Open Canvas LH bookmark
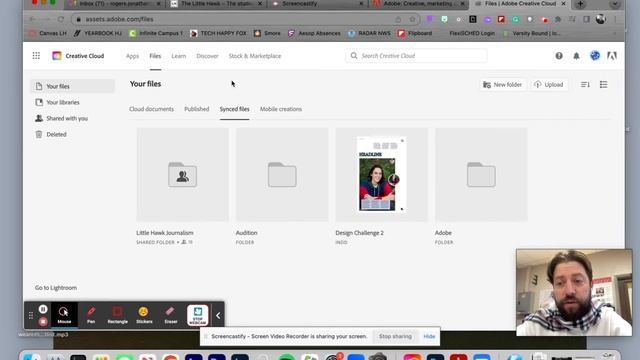 coord(49,33)
